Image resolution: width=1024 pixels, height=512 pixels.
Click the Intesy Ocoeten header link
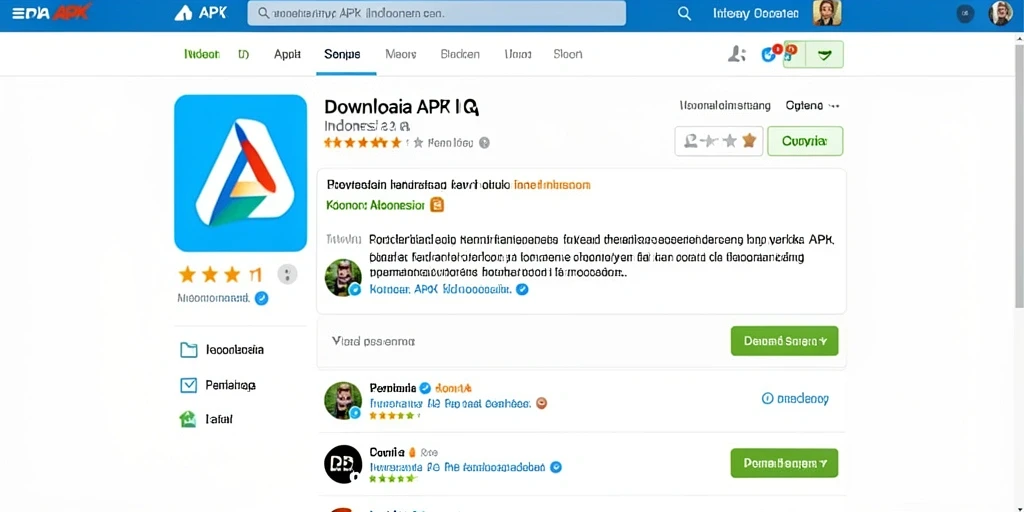tap(756, 13)
